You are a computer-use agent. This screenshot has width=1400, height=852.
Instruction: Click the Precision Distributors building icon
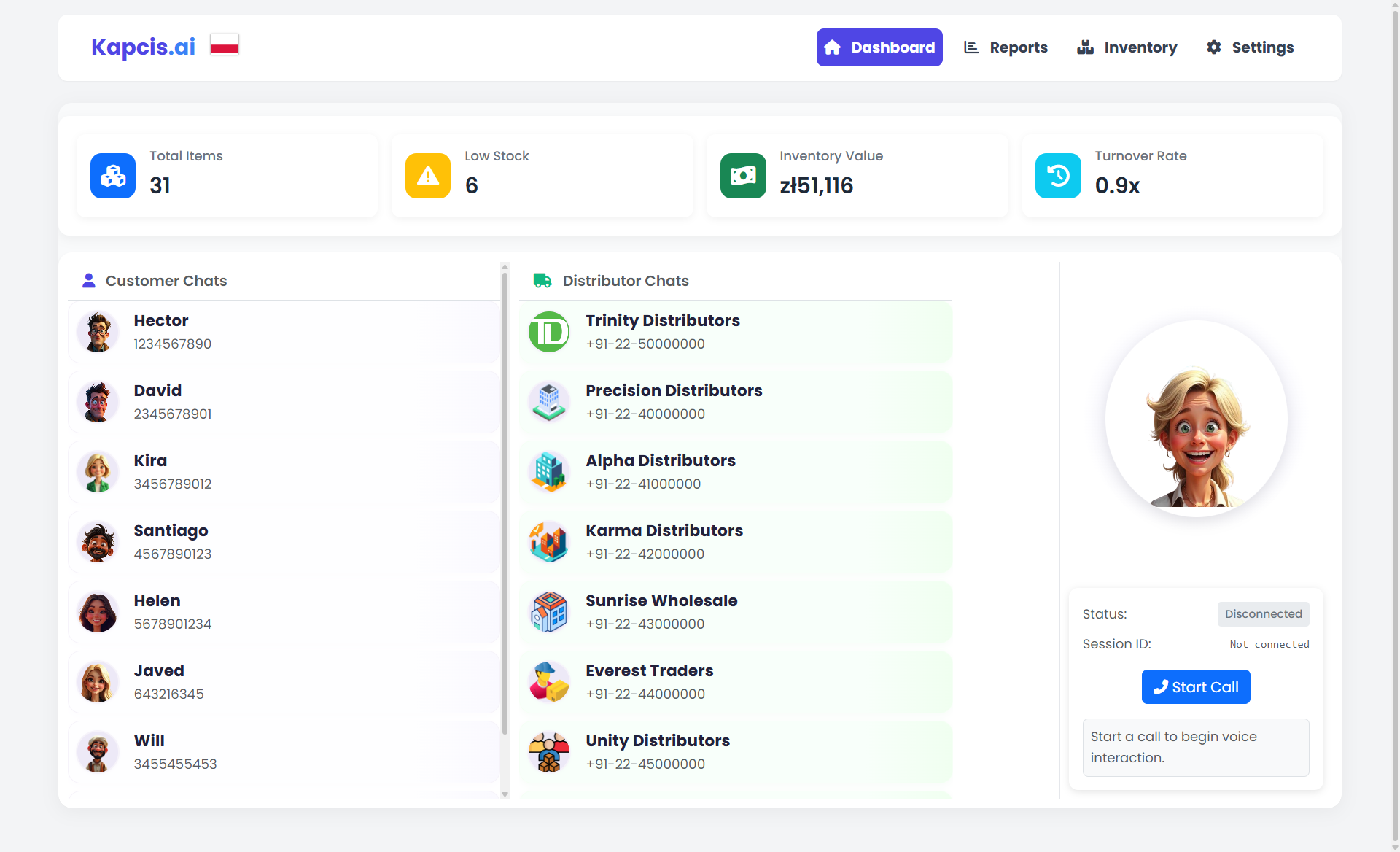click(x=549, y=402)
